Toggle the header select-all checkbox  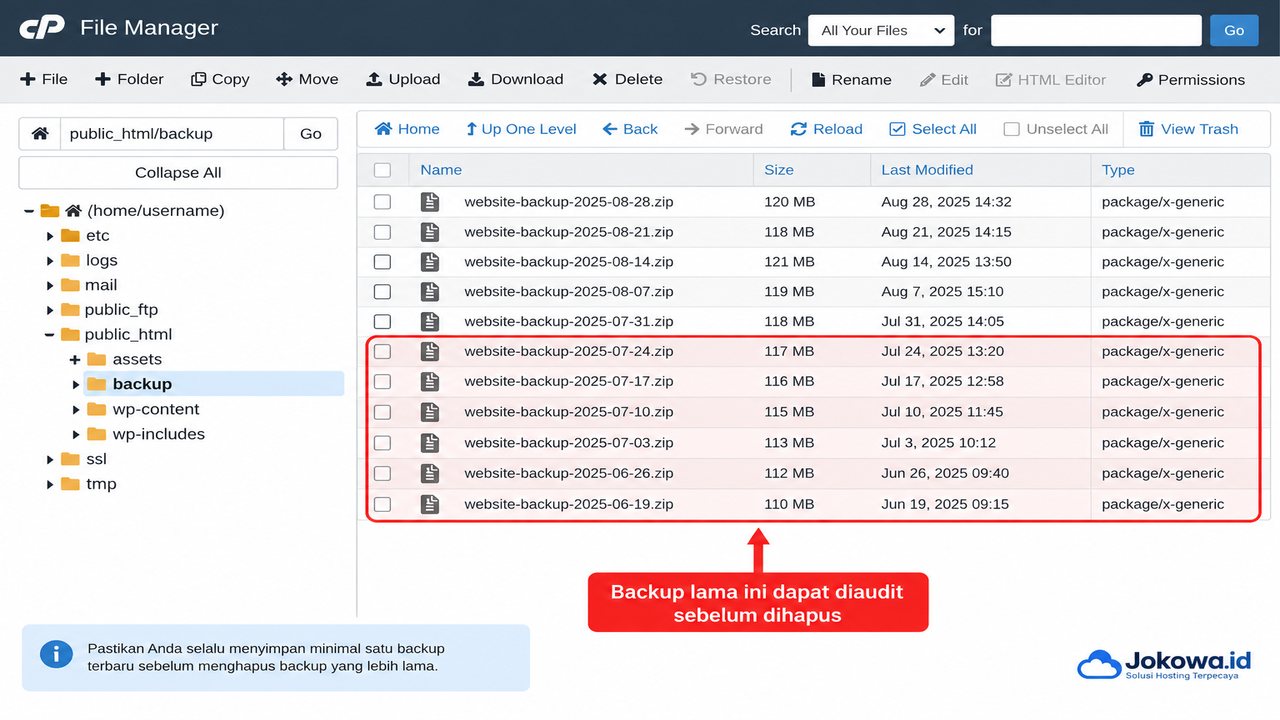382,170
